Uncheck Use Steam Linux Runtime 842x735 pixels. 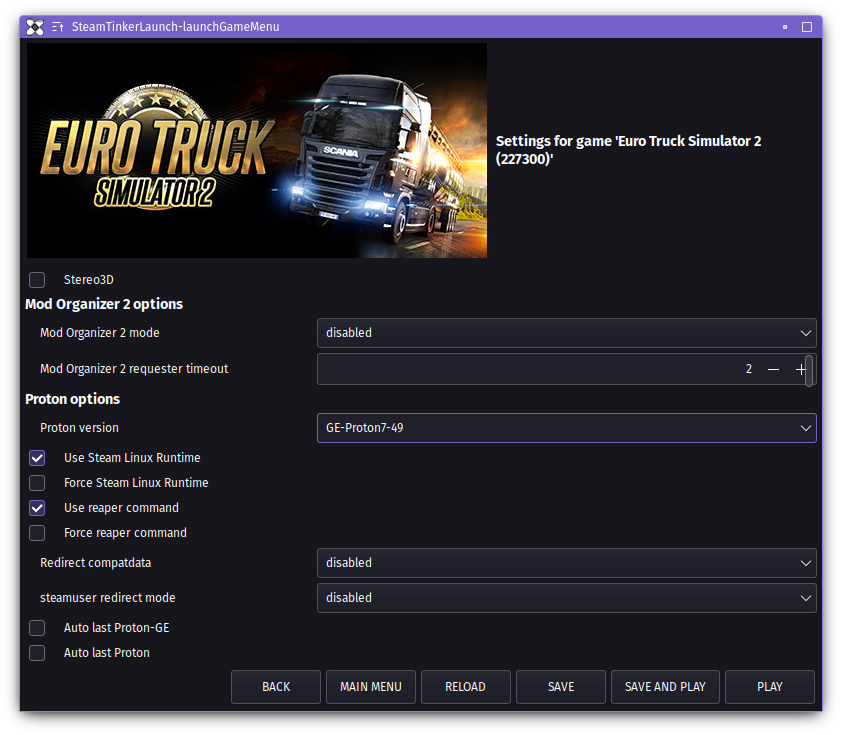(x=37, y=458)
